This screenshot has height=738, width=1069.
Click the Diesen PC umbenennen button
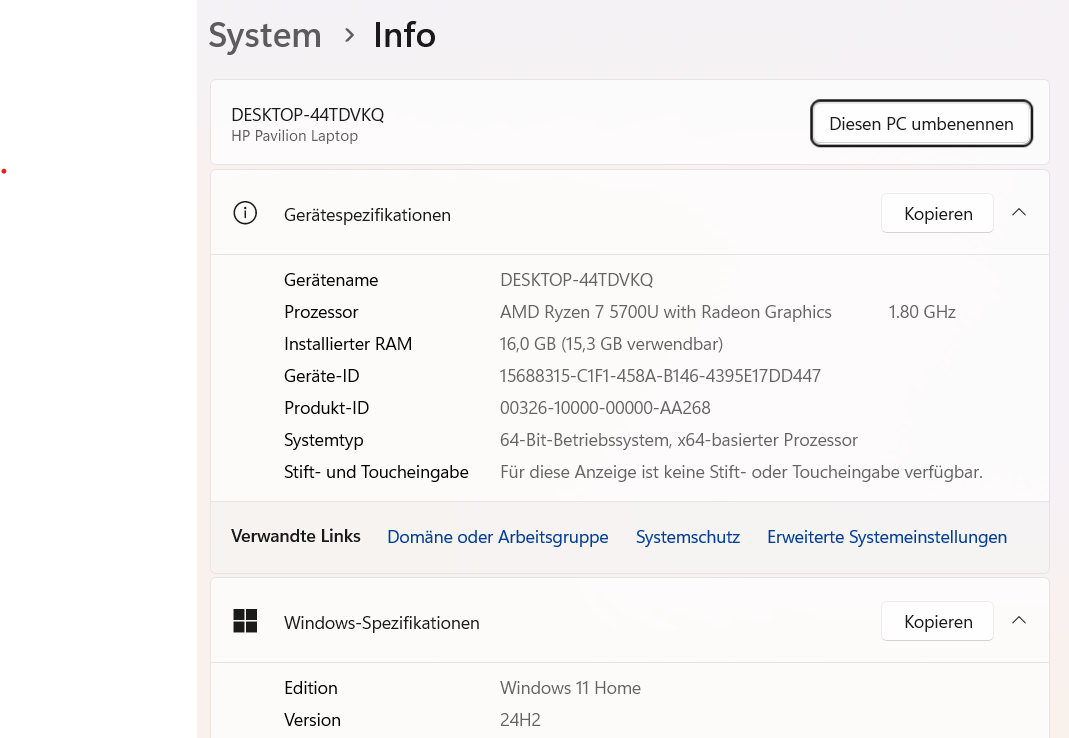click(921, 123)
